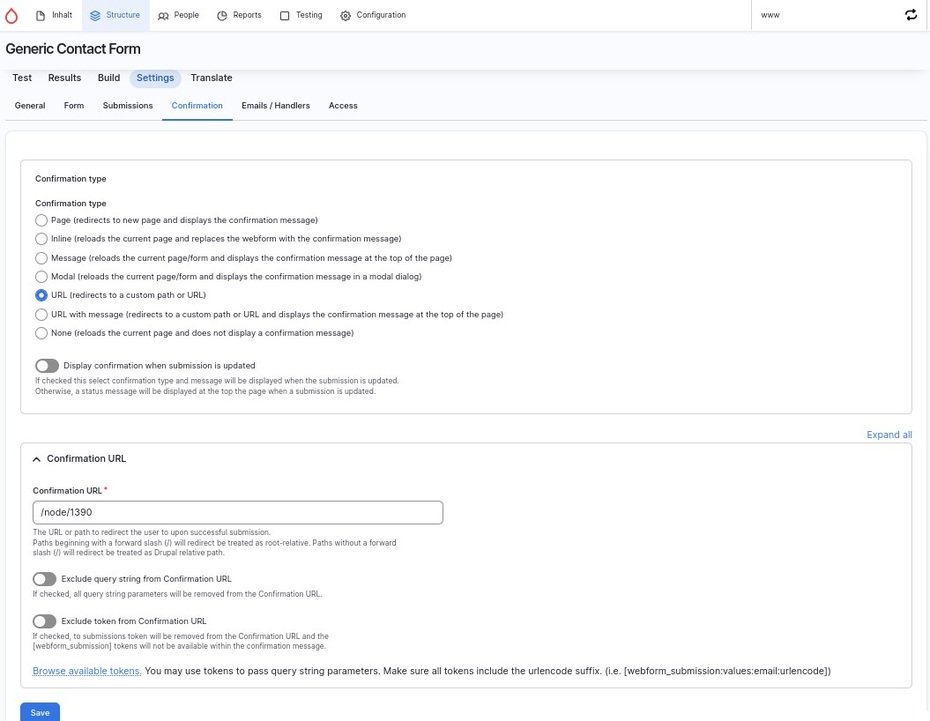Click the Confirmation URL text field
This screenshot has width=930, height=721.
click(x=238, y=513)
